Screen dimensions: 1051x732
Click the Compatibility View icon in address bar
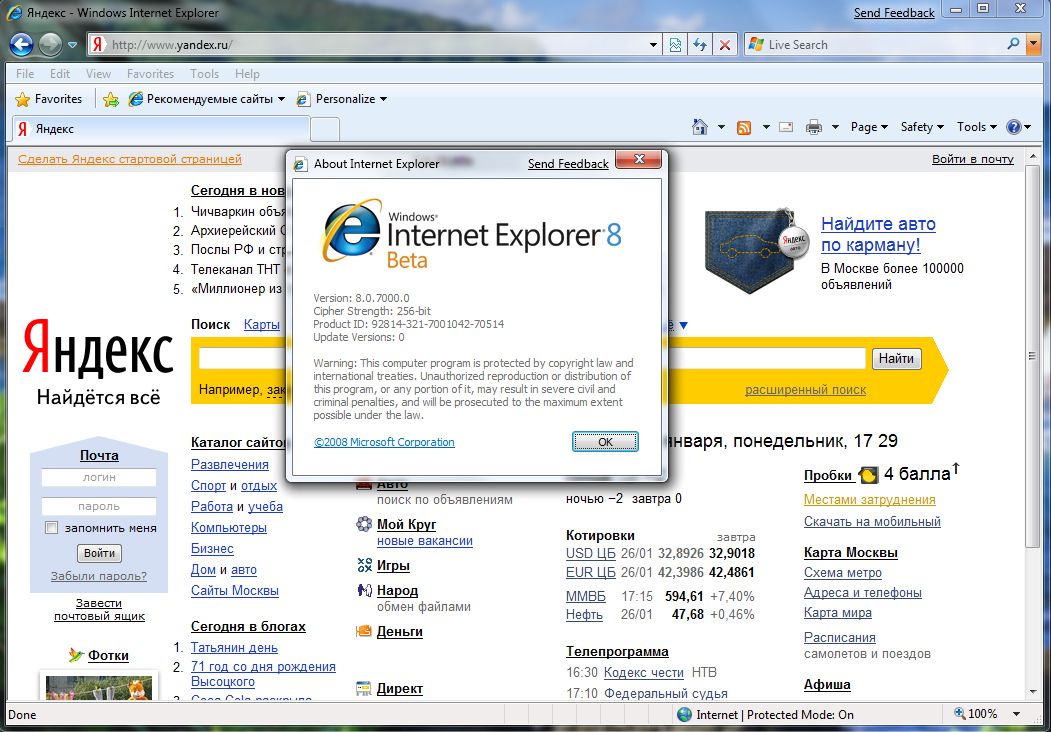[676, 45]
